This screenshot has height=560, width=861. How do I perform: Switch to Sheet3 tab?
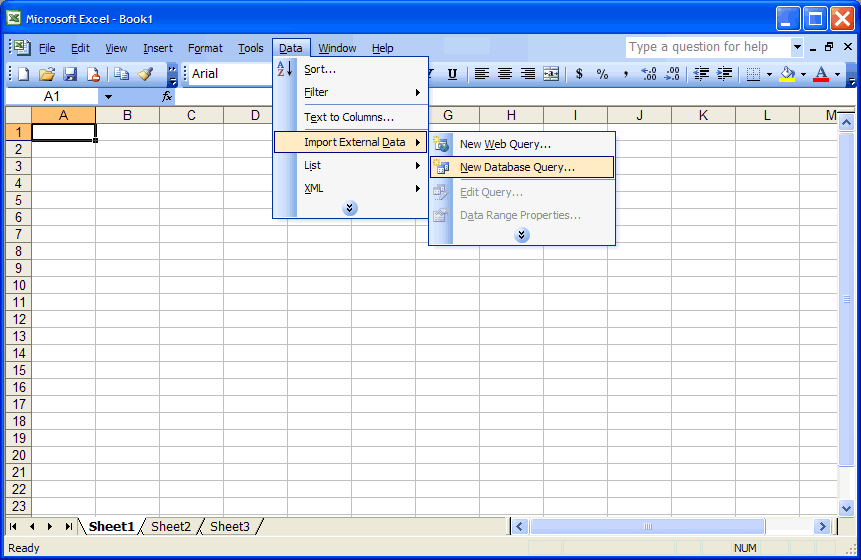point(230,527)
